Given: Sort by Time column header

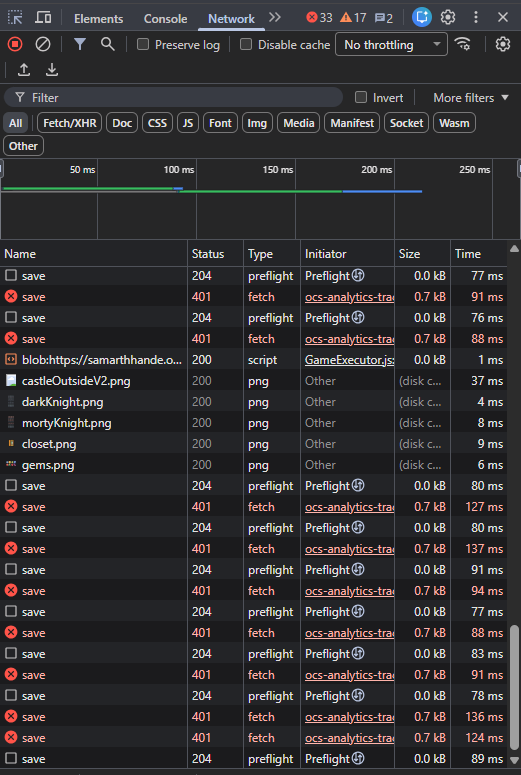Looking at the screenshot, I should 478,254.
